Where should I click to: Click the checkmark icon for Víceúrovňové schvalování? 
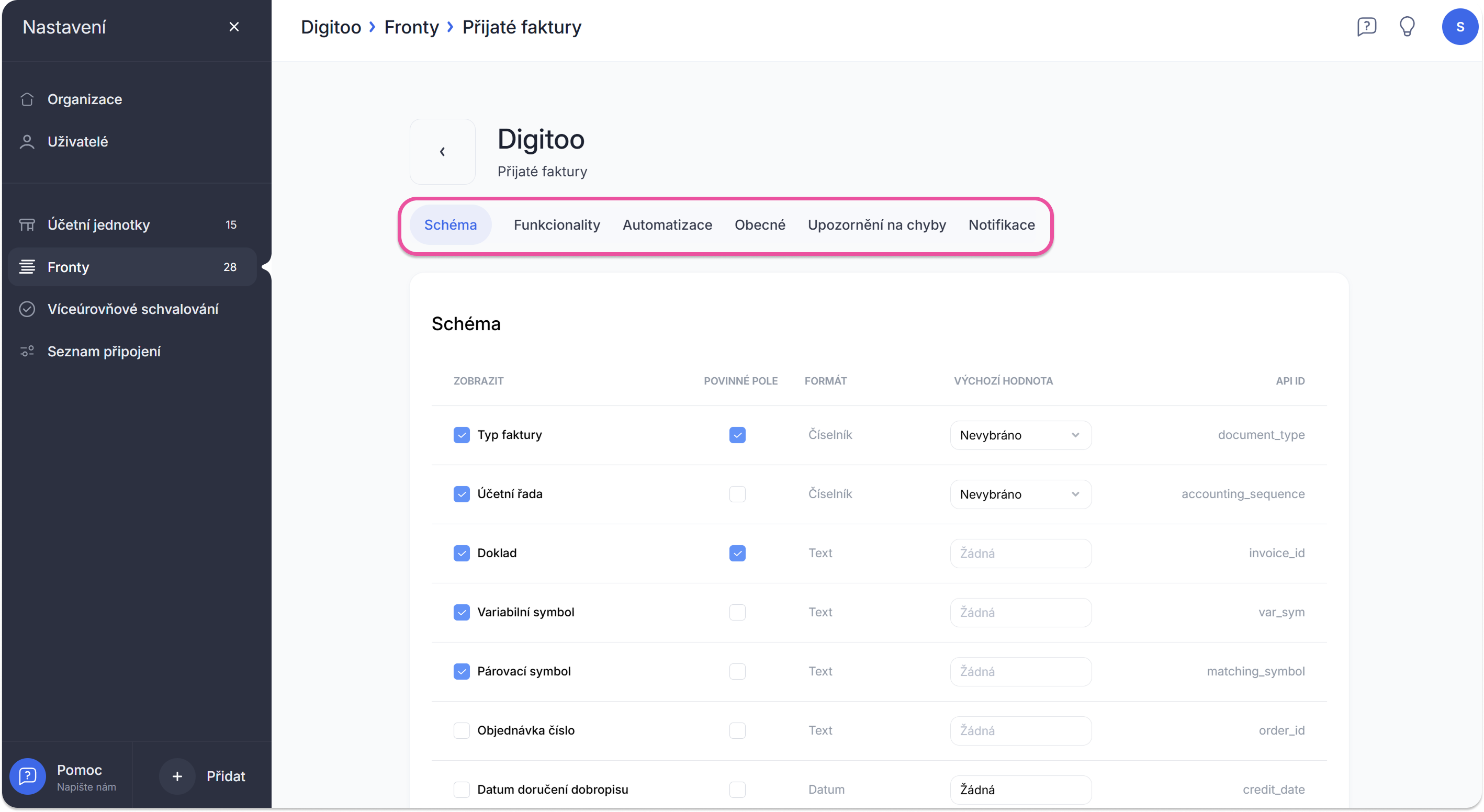(x=27, y=309)
